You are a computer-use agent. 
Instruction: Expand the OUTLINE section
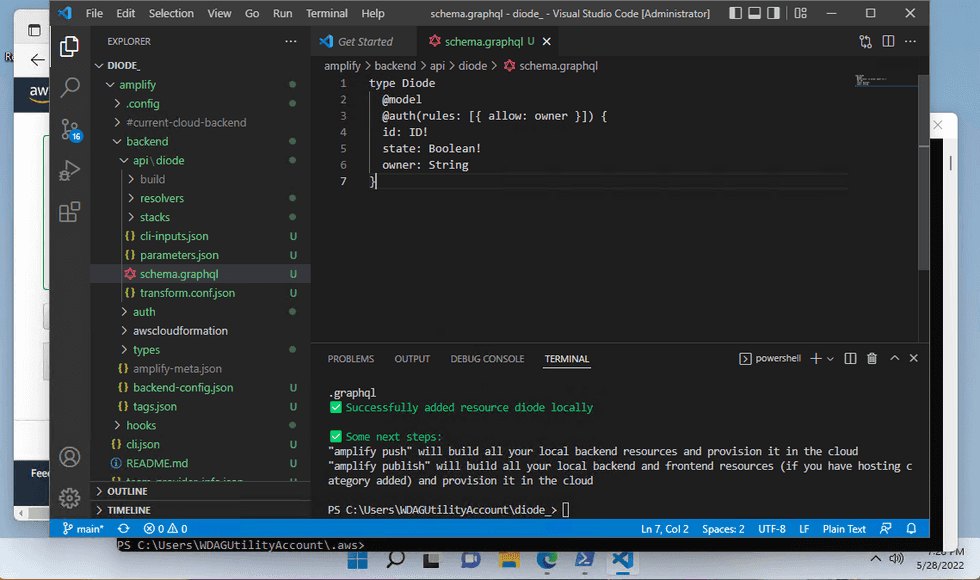201,491
